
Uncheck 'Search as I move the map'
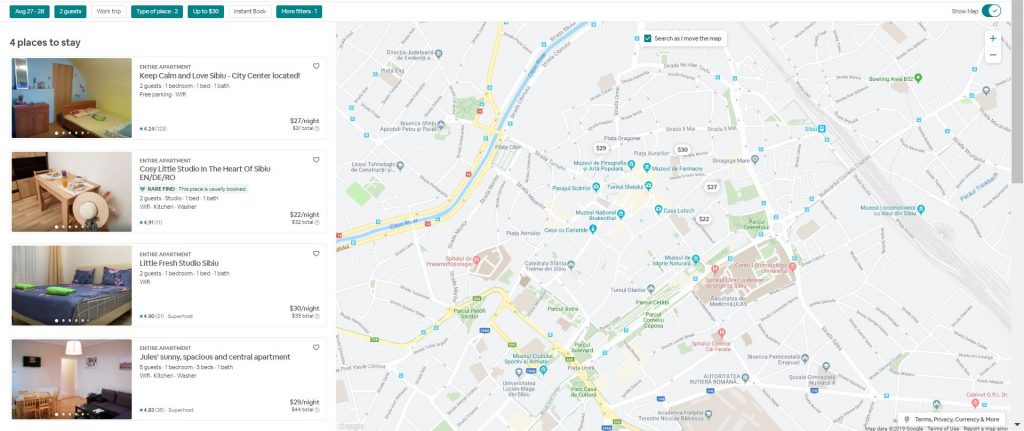(648, 38)
